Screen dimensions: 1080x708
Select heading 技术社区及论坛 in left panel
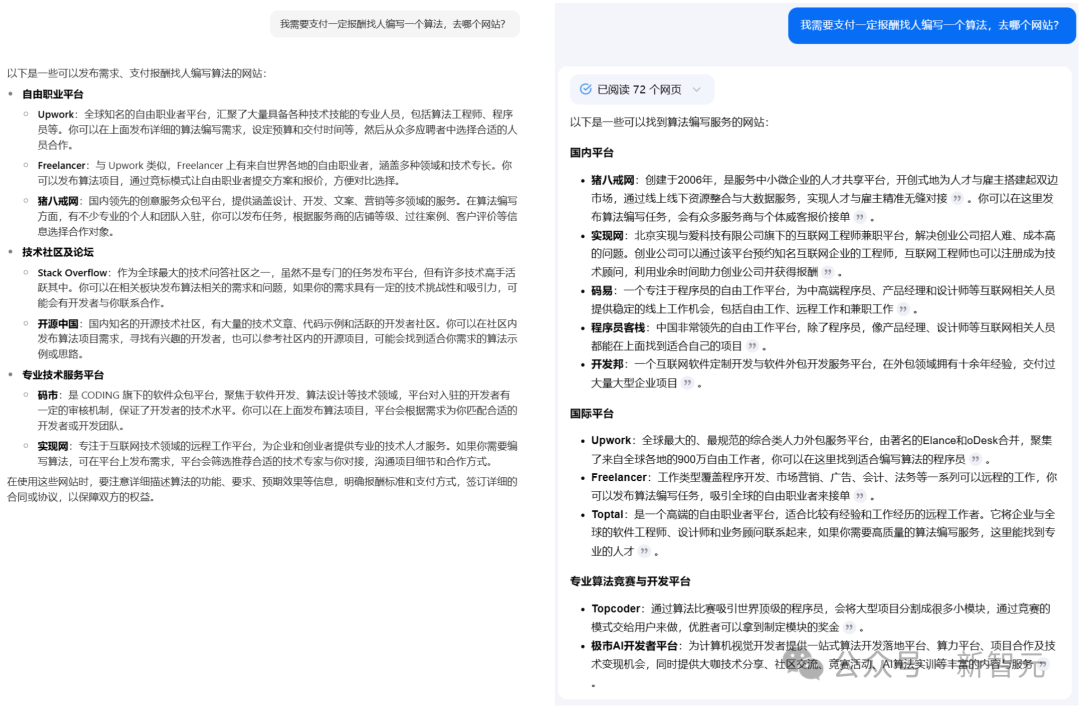[x=58, y=252]
